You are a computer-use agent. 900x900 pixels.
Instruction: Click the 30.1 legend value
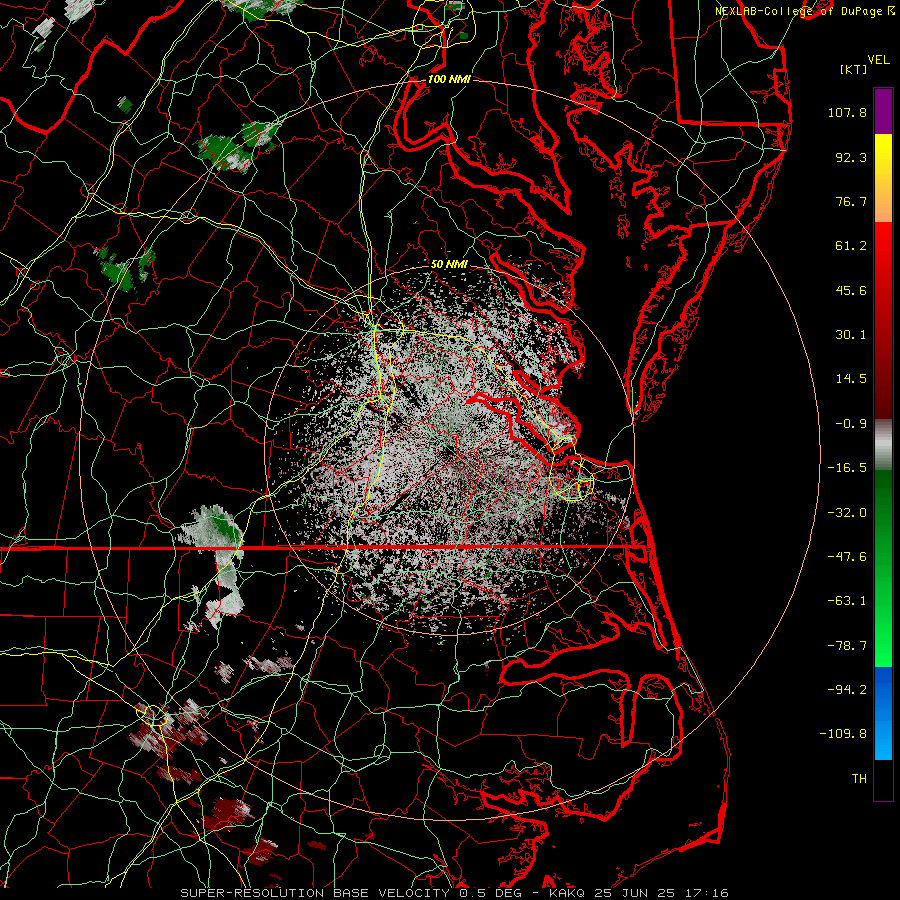(851, 335)
